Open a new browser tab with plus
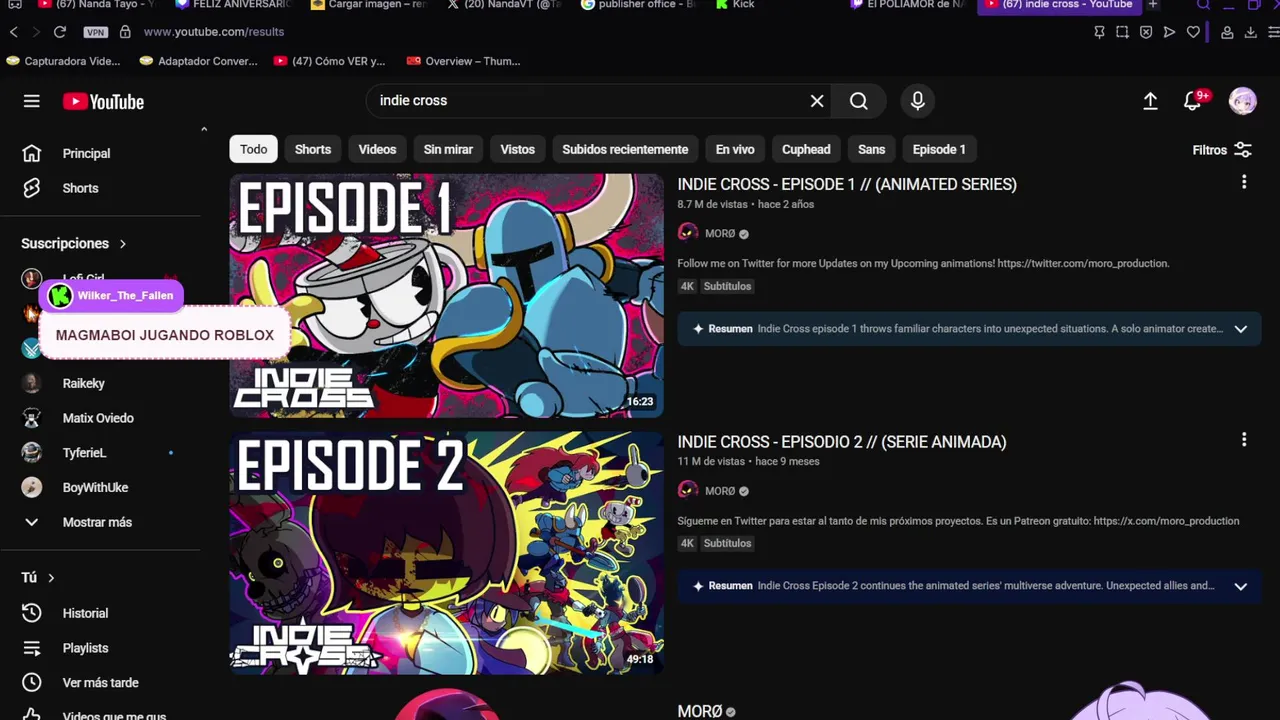1280x720 pixels. tap(1153, 5)
